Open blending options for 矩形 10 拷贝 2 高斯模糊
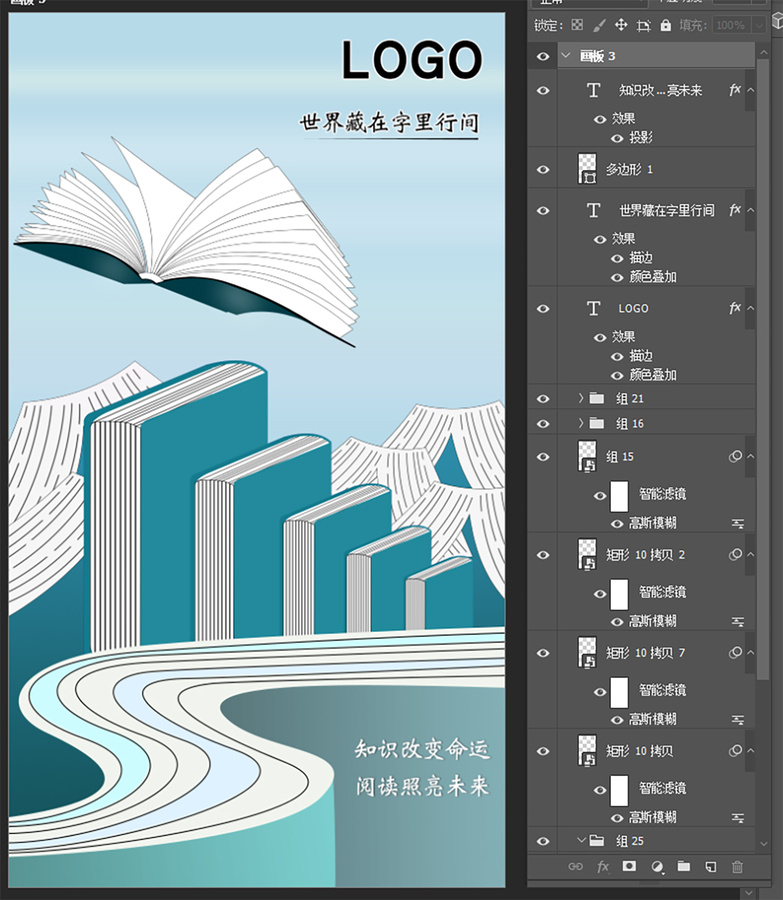 [738, 622]
